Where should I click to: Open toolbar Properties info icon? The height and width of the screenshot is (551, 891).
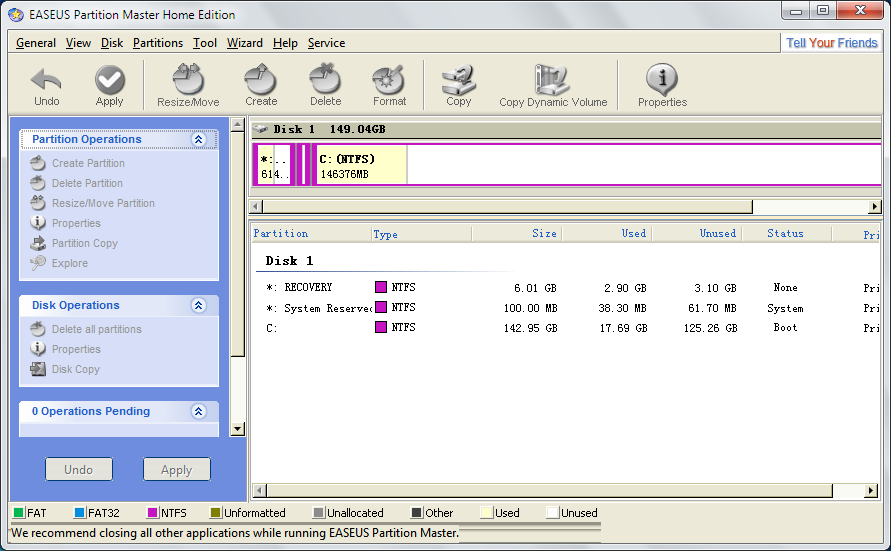pyautogui.click(x=662, y=79)
